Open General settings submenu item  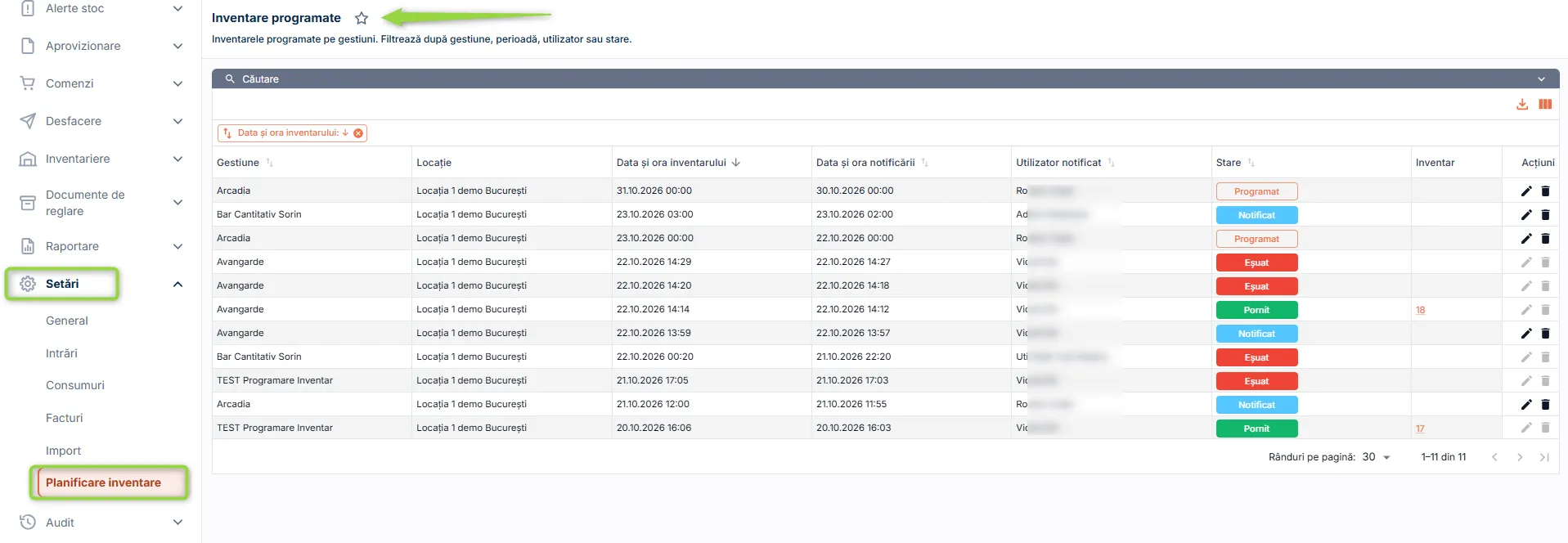(x=67, y=321)
